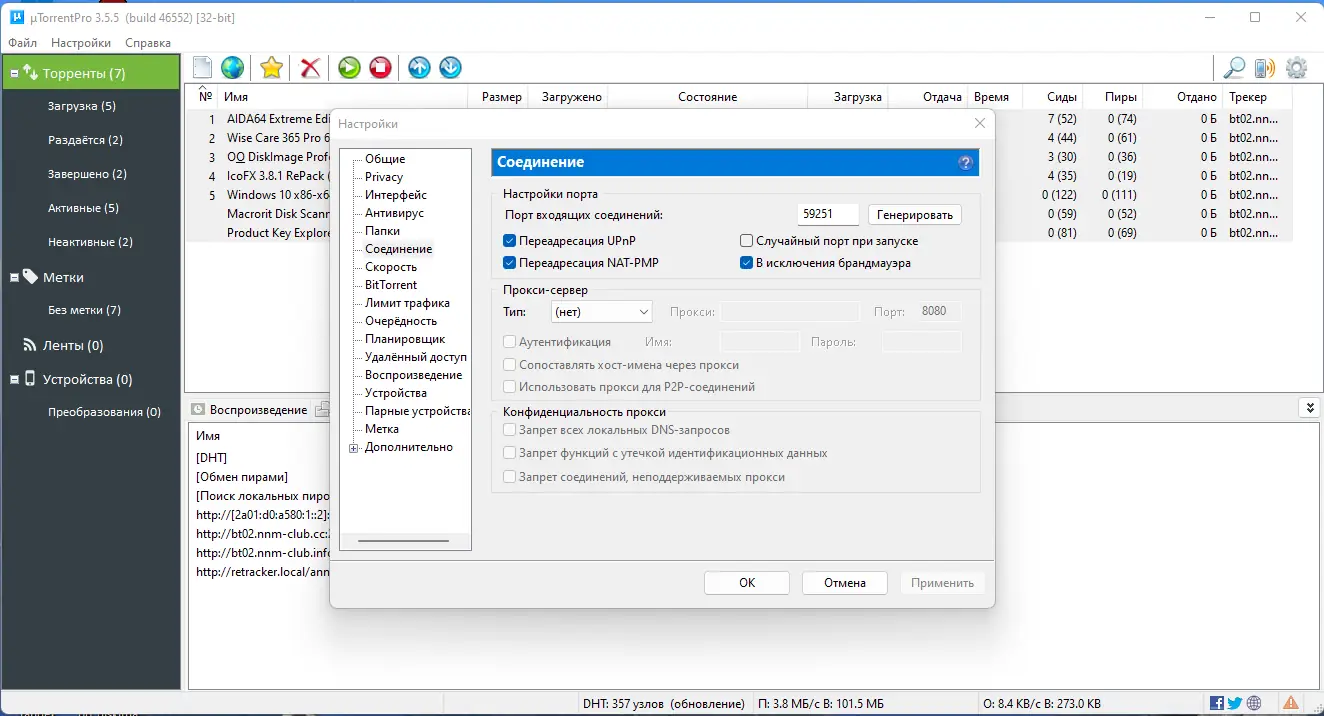This screenshot has height=716, width=1324.
Task: Click the Ленты RSS feed icon
Action: pyautogui.click(x=30, y=345)
